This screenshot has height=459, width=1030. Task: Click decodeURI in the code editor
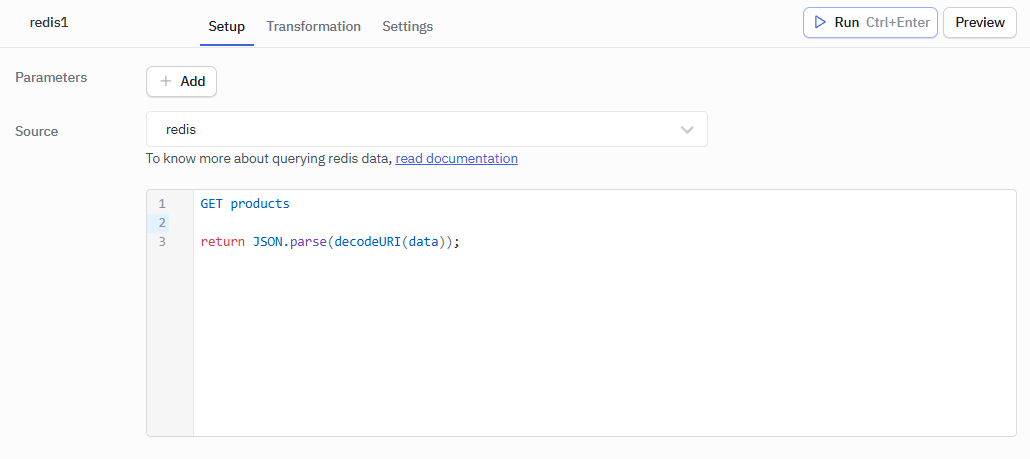click(x=367, y=241)
